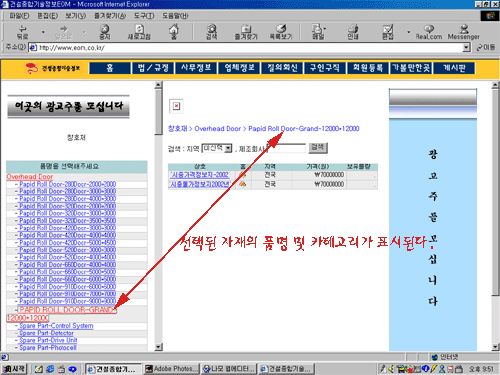Screen dimensions: 500x375
Task: Open the 게시판 navigation tab
Action: point(454,68)
